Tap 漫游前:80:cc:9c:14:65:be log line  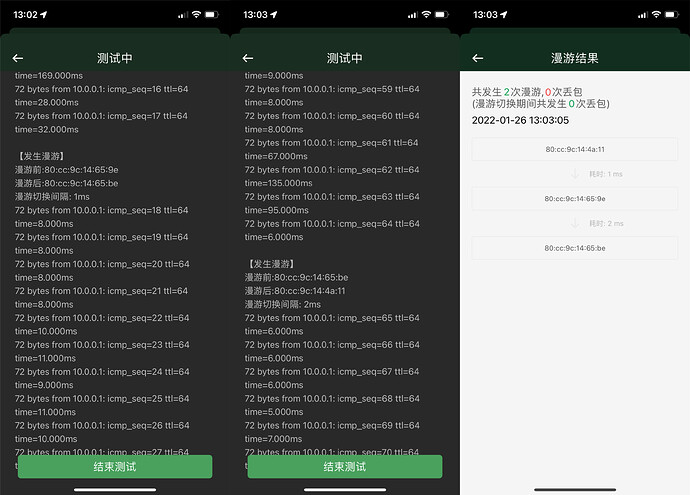click(296, 278)
